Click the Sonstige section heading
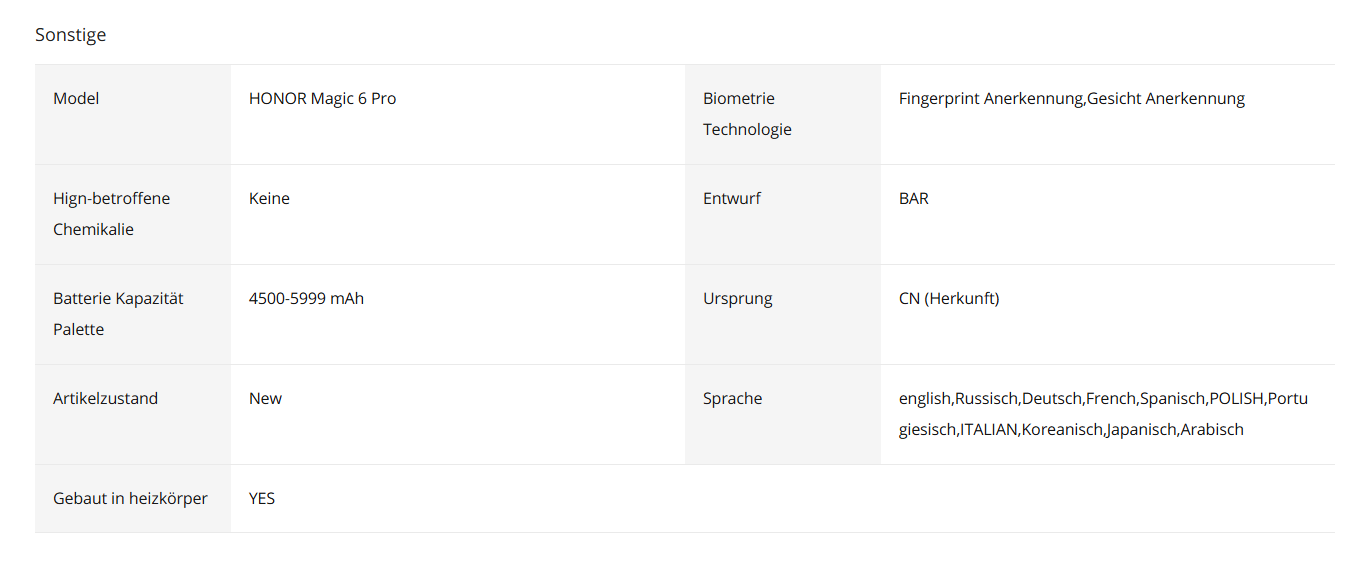The height and width of the screenshot is (568, 1357). click(70, 35)
